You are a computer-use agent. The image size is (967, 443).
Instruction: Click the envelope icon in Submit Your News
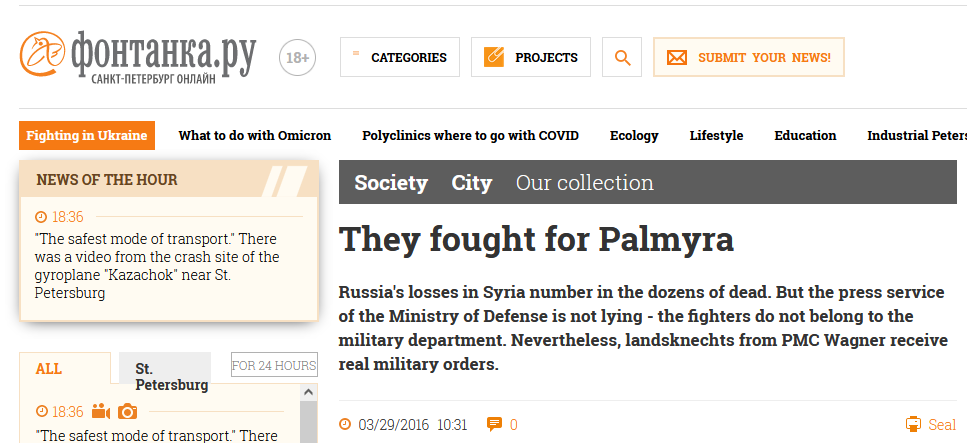pyautogui.click(x=677, y=58)
